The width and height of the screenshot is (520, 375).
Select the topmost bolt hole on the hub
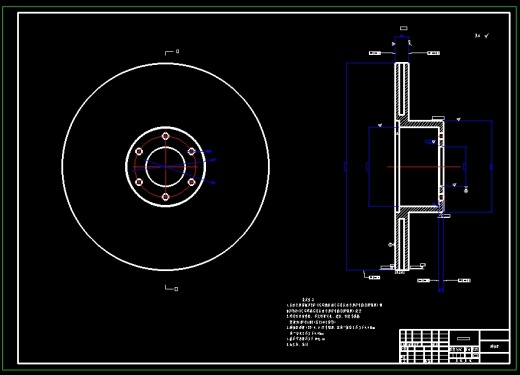pyautogui.click(x=166, y=136)
